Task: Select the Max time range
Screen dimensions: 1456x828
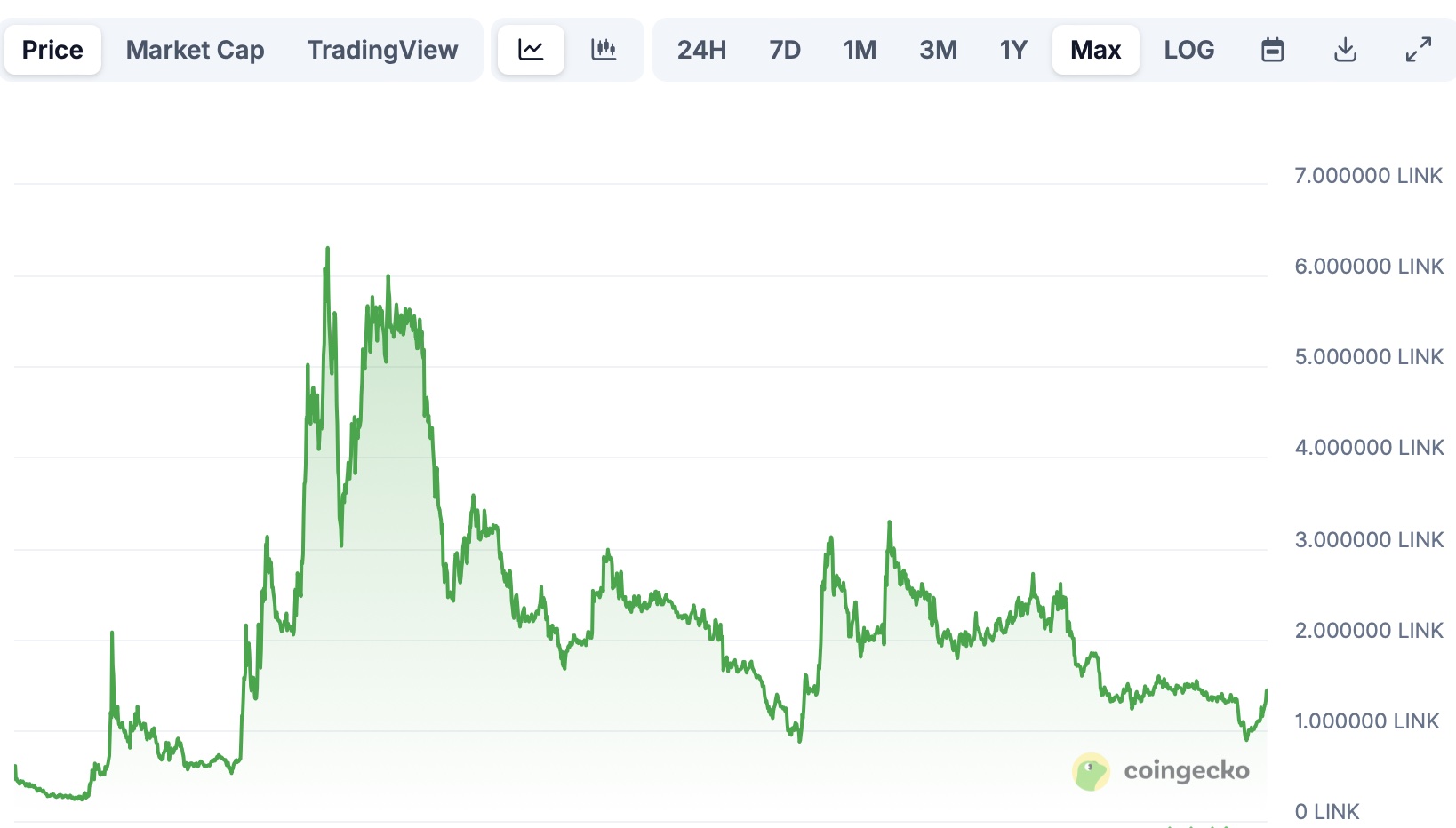Action: pyautogui.click(x=1096, y=50)
